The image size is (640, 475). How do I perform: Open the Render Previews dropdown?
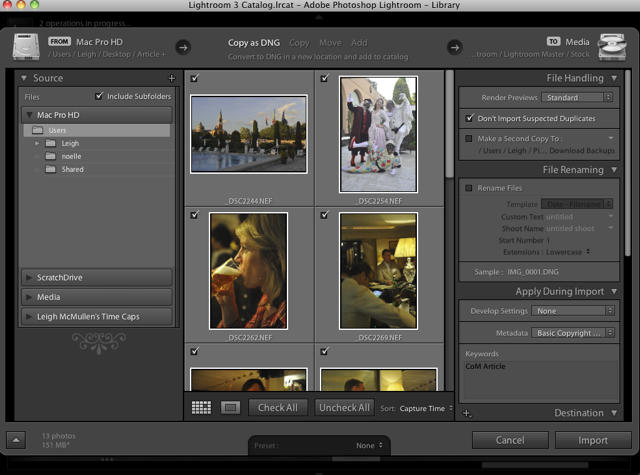[577, 98]
